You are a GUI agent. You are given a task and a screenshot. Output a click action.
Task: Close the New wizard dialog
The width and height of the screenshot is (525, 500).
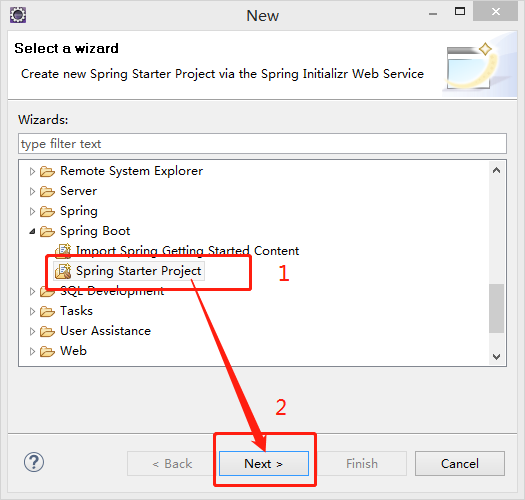(x=496, y=12)
